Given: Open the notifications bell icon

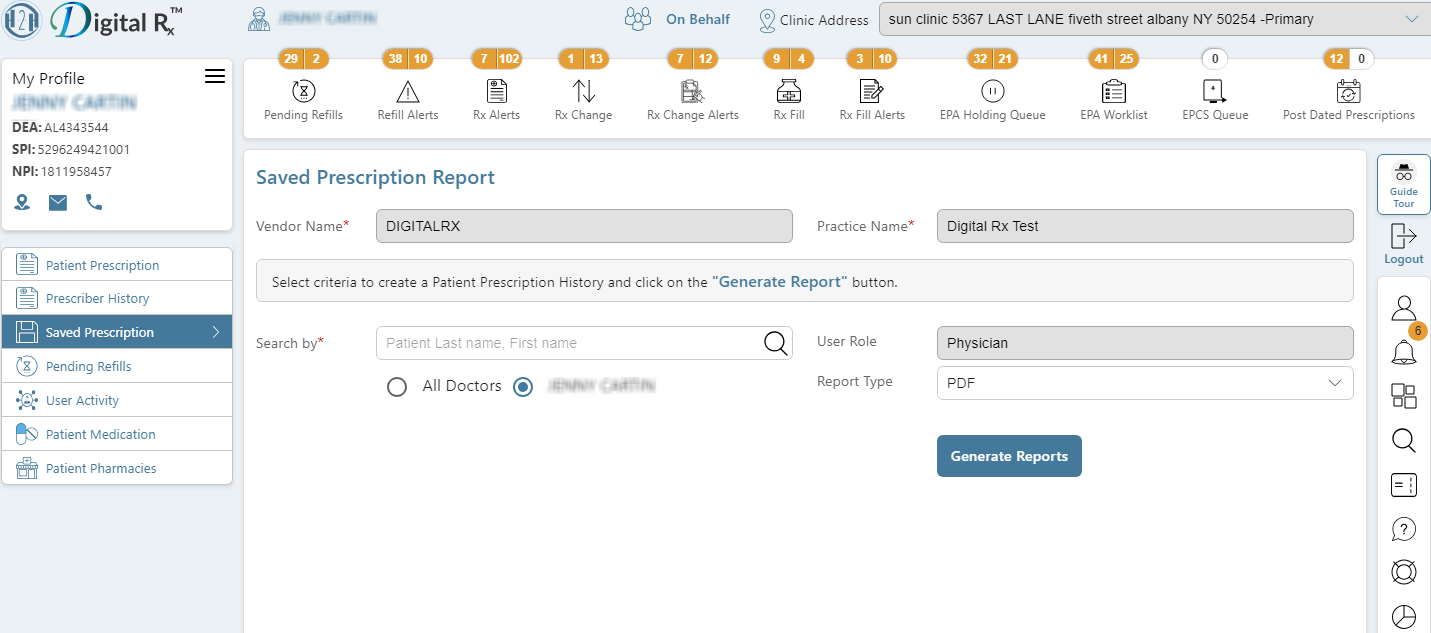Looking at the screenshot, I should click(x=1404, y=351).
